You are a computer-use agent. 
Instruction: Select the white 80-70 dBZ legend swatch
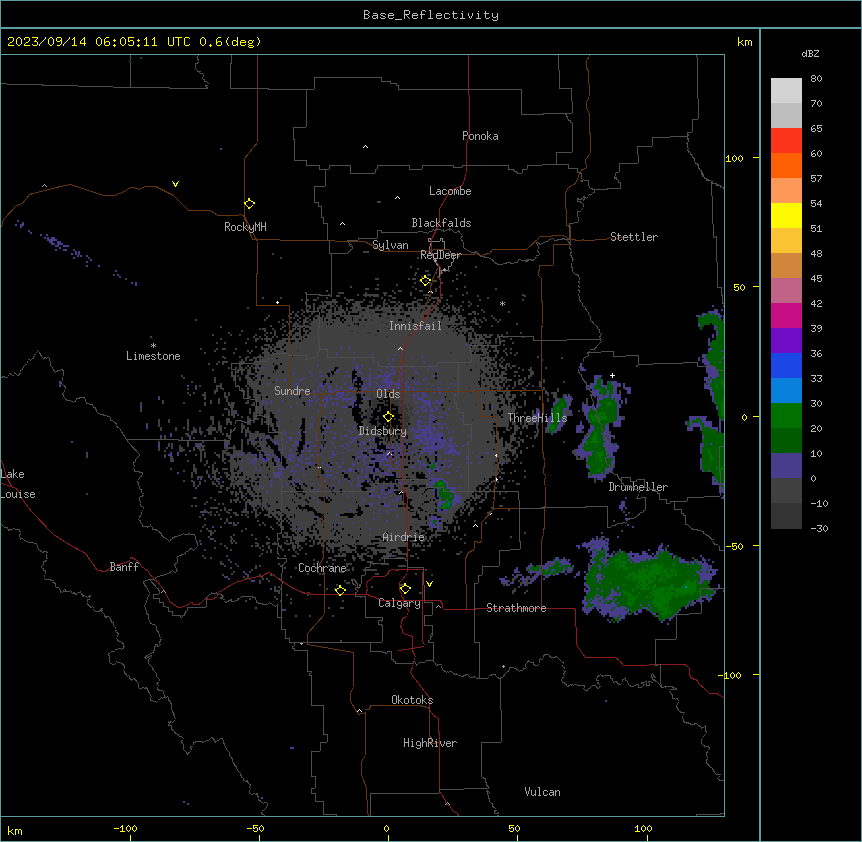click(x=786, y=91)
